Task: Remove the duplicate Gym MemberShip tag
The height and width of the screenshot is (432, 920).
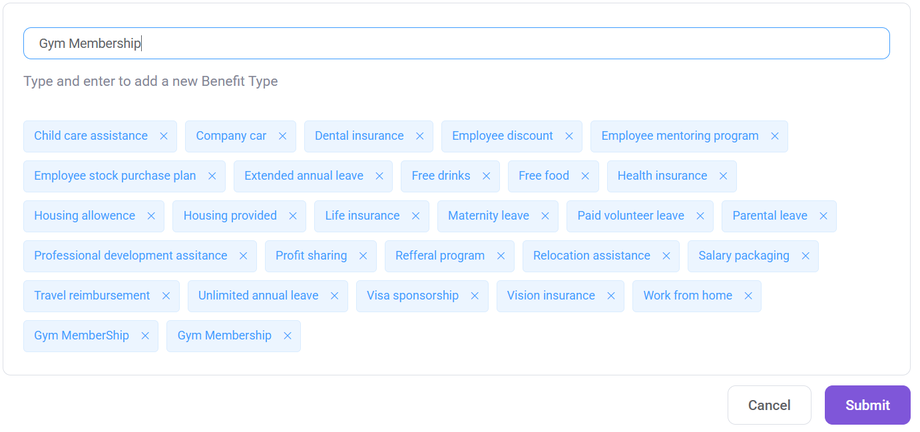Action: click(x=145, y=336)
